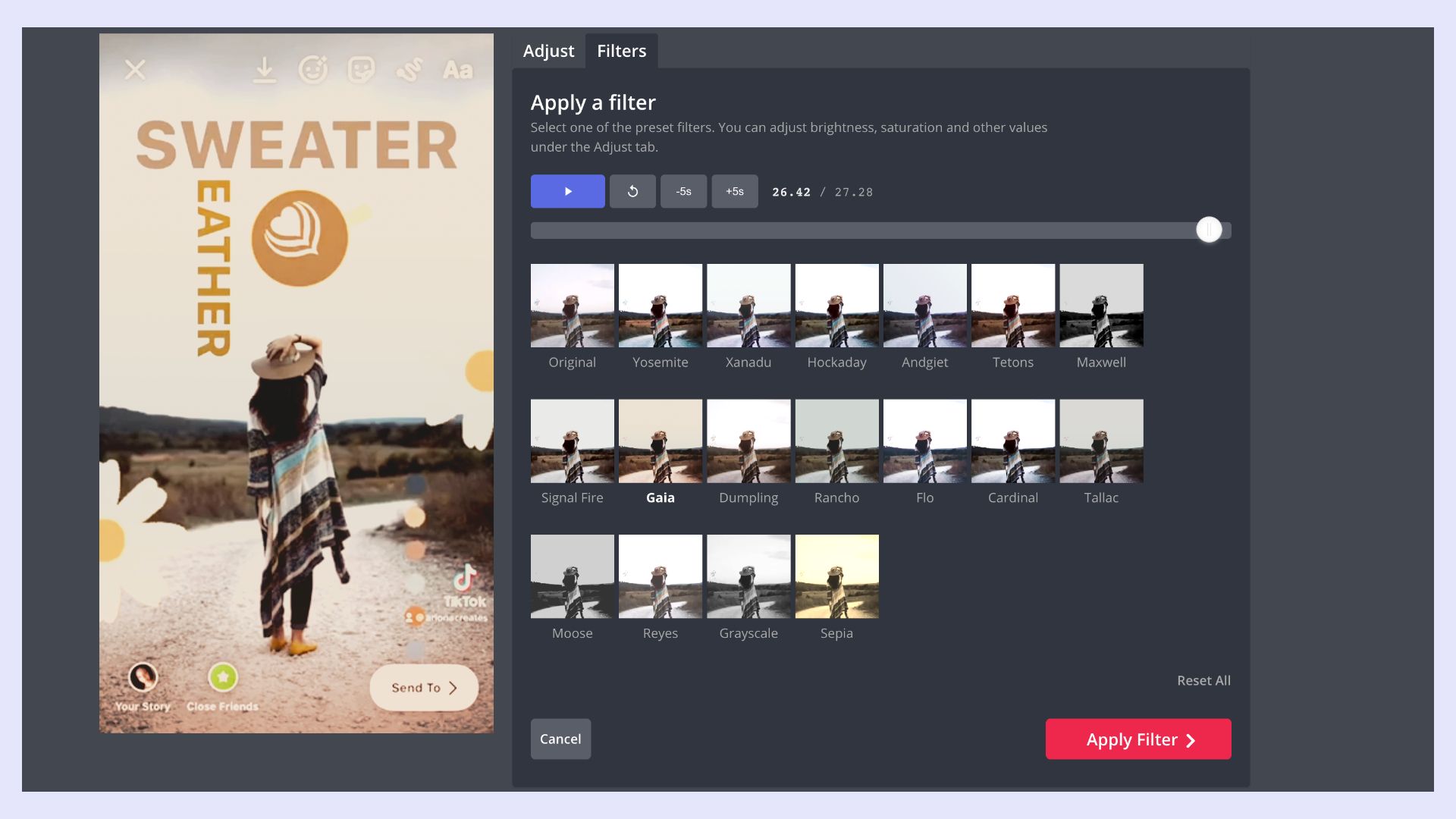Click the Reset All link
Image resolution: width=1456 pixels, height=819 pixels.
[x=1203, y=680]
